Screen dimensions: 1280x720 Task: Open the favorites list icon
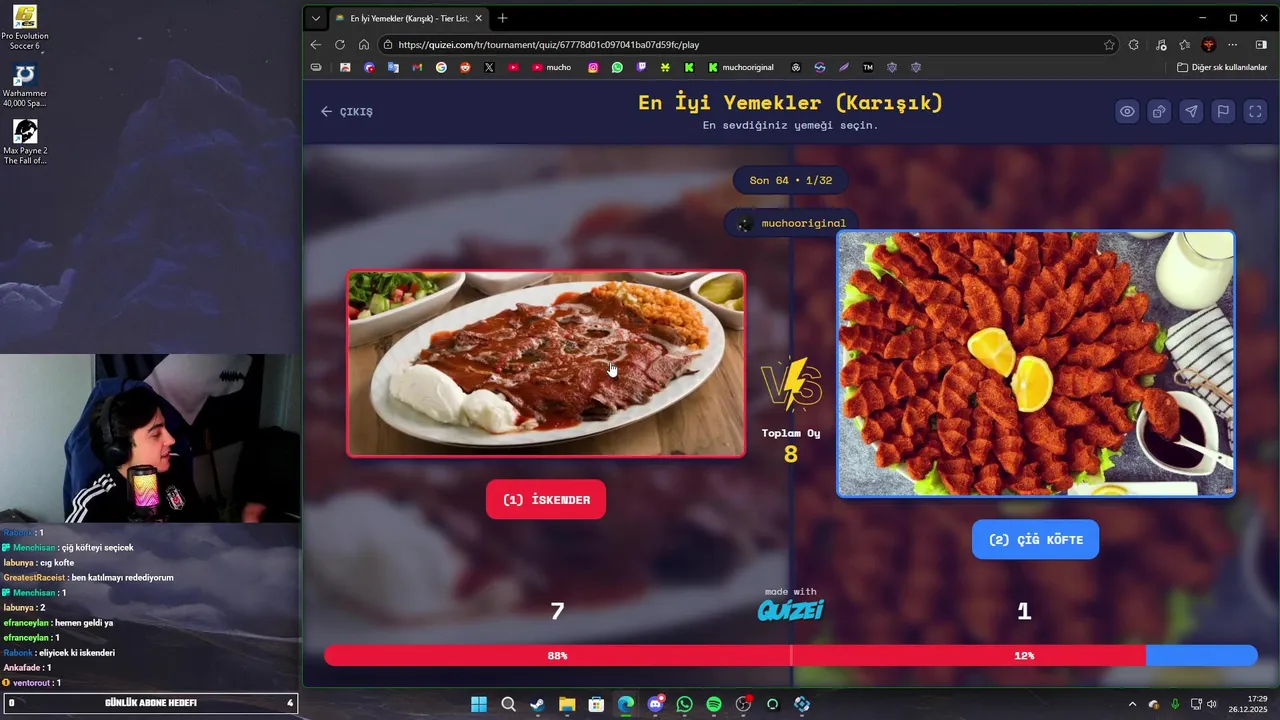1185,45
